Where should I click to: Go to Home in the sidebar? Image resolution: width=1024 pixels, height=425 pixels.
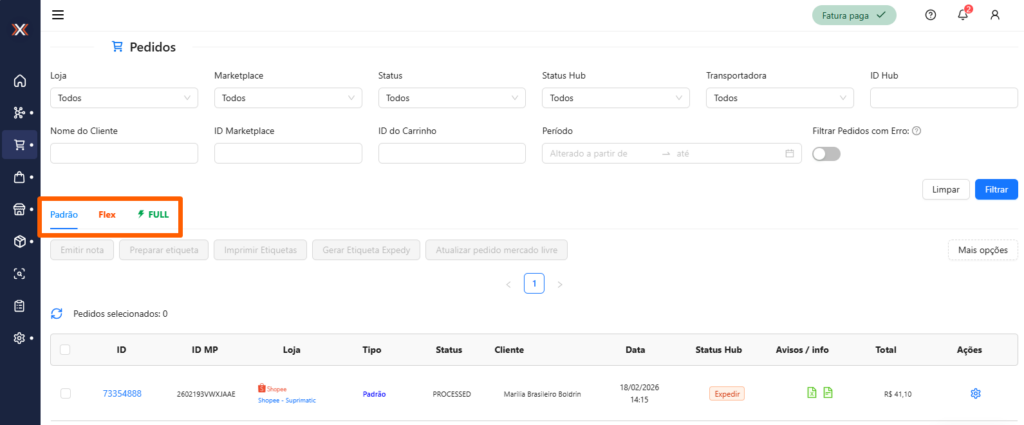point(19,80)
